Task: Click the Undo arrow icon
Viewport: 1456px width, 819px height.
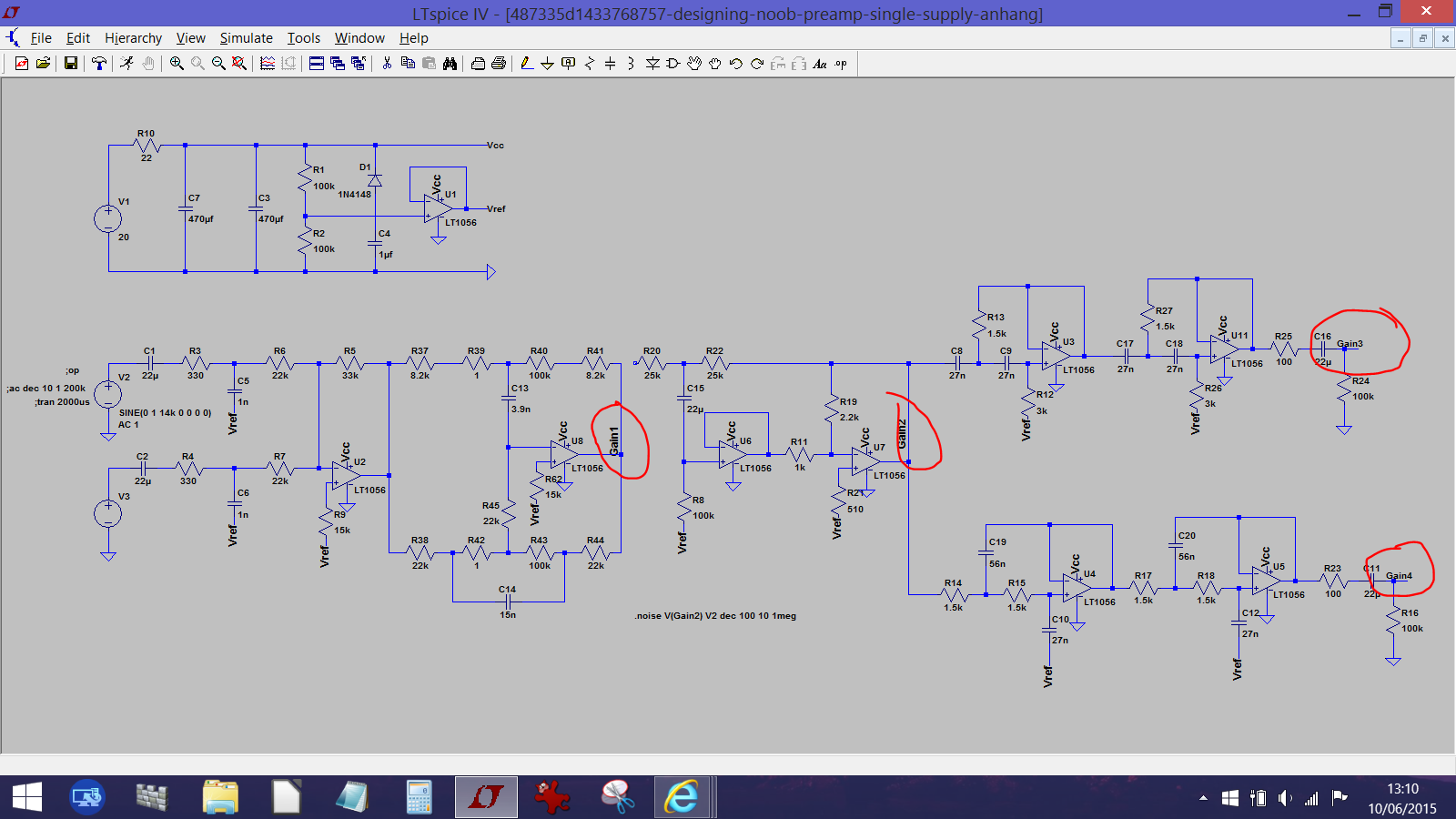Action: (736, 64)
